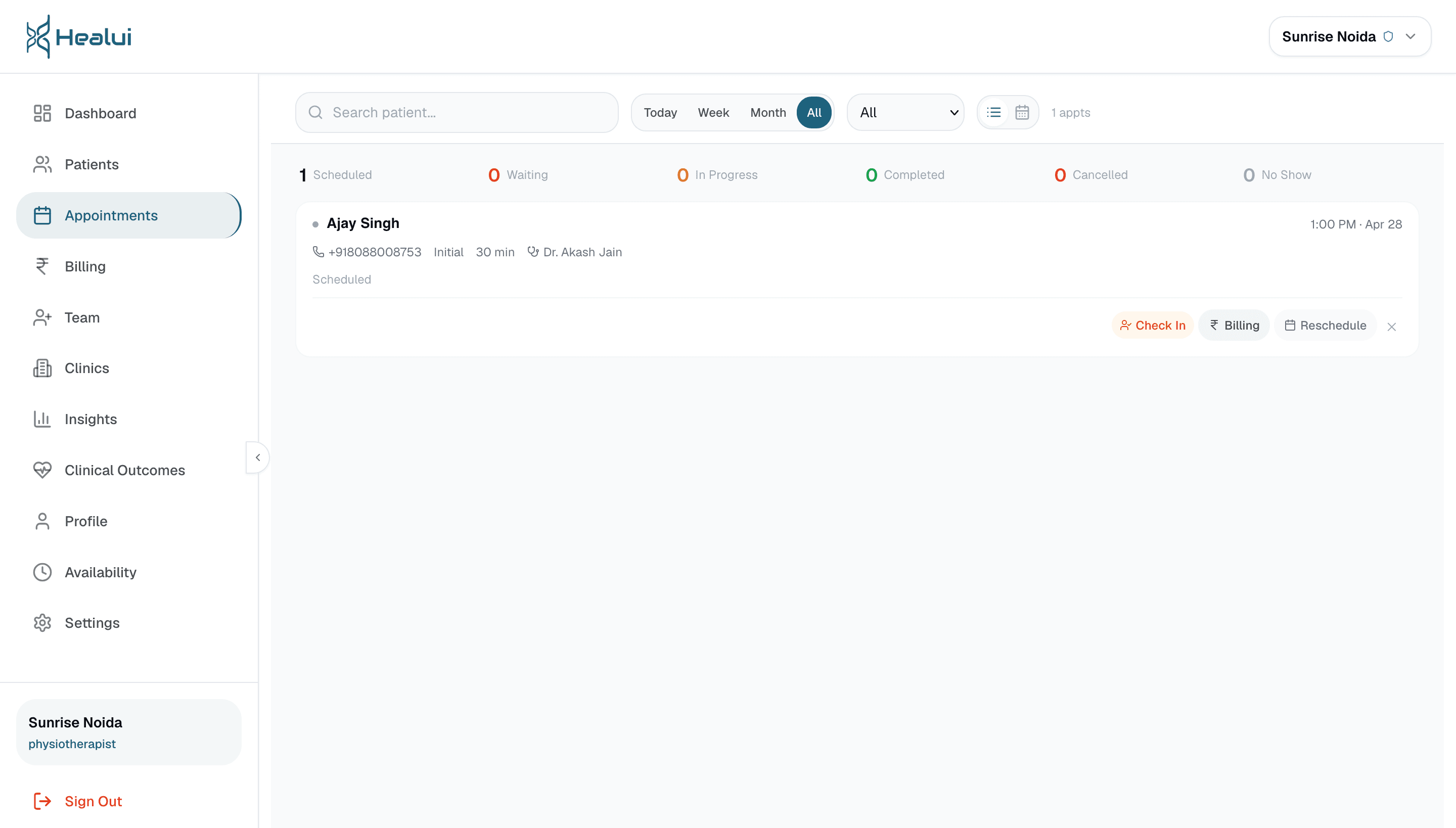Screen dimensions: 1456x828
Task: Navigate to Clinics
Action: pyautogui.click(x=128, y=368)
